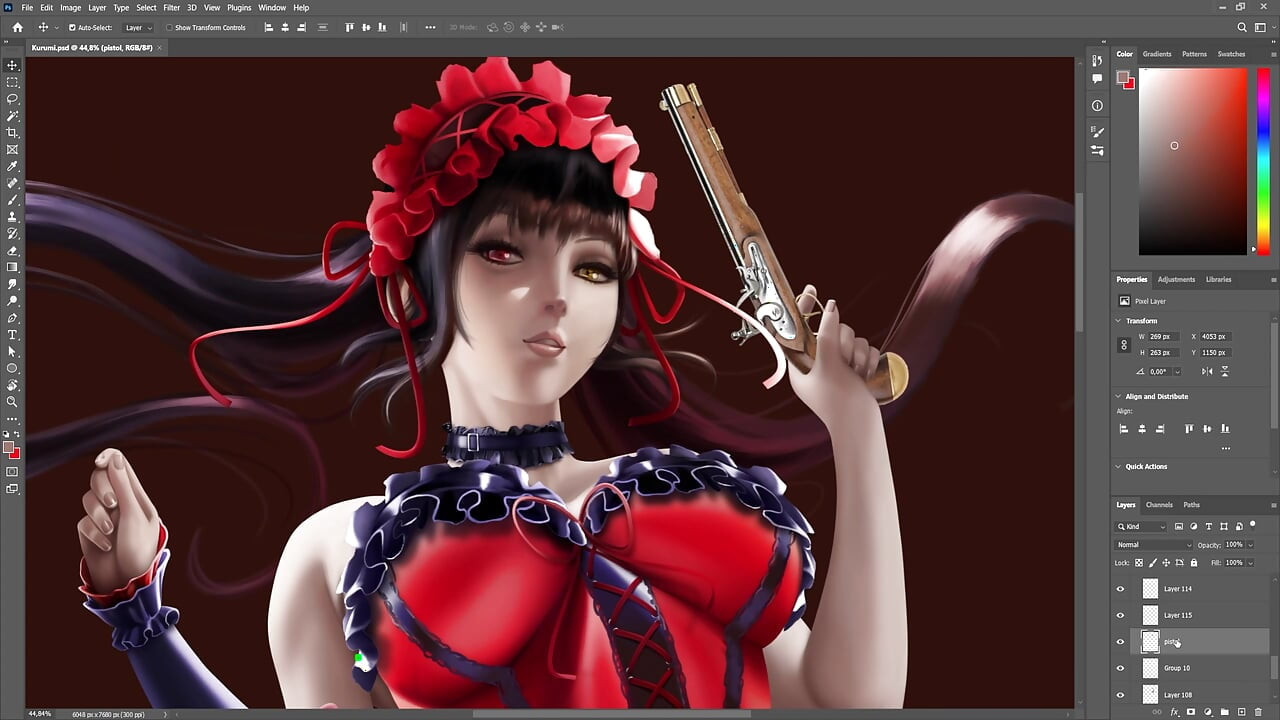This screenshot has width=1280, height=720.
Task: Select the Group 10 layer thumbnail
Action: (x=1150, y=668)
